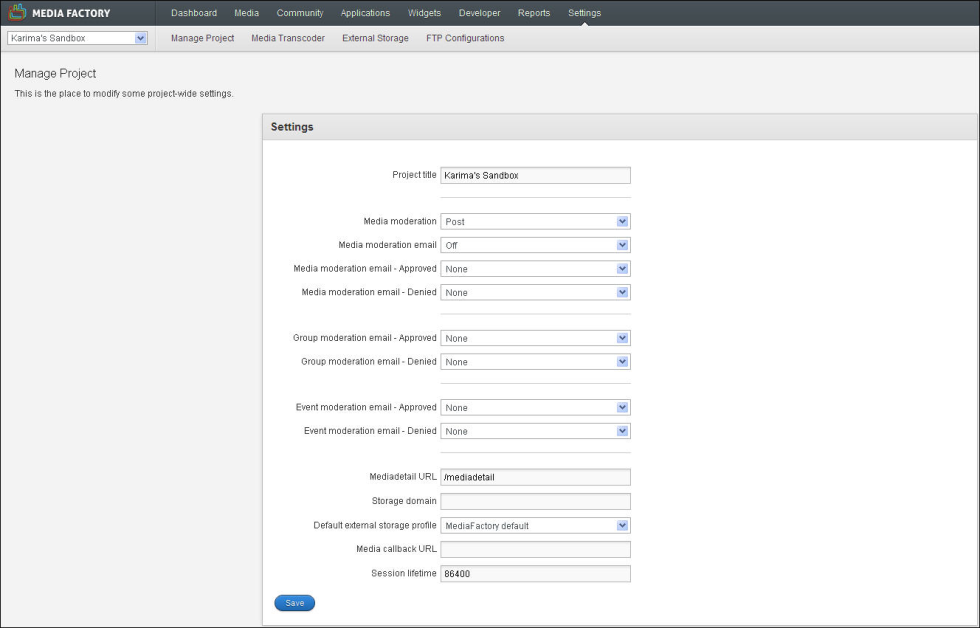
Task: Click the "Media moderation email - Denied" label
Action: pos(369,292)
